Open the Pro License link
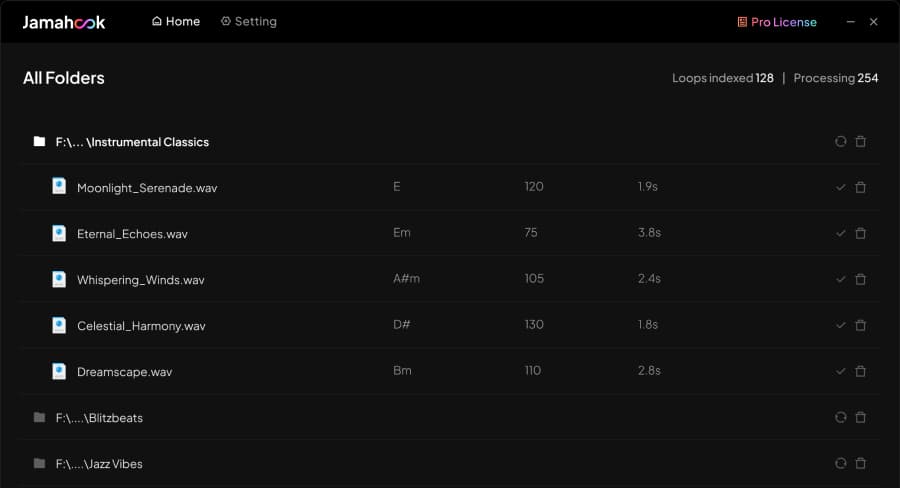The image size is (900, 488). pos(777,22)
